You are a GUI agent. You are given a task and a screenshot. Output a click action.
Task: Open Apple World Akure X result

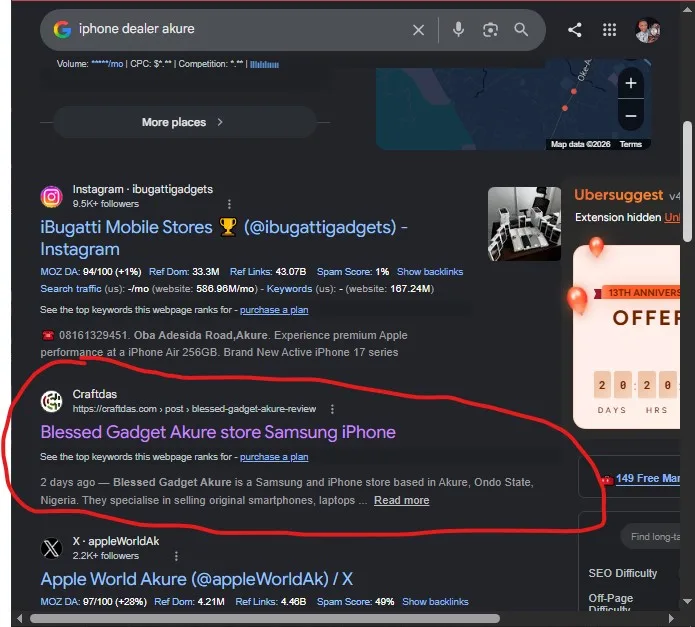point(197,579)
